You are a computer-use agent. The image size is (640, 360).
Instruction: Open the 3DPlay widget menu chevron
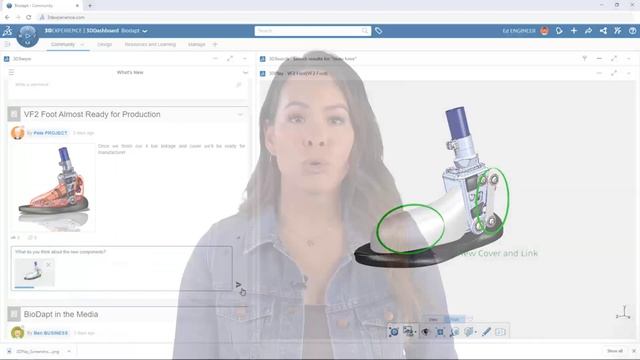(629, 73)
